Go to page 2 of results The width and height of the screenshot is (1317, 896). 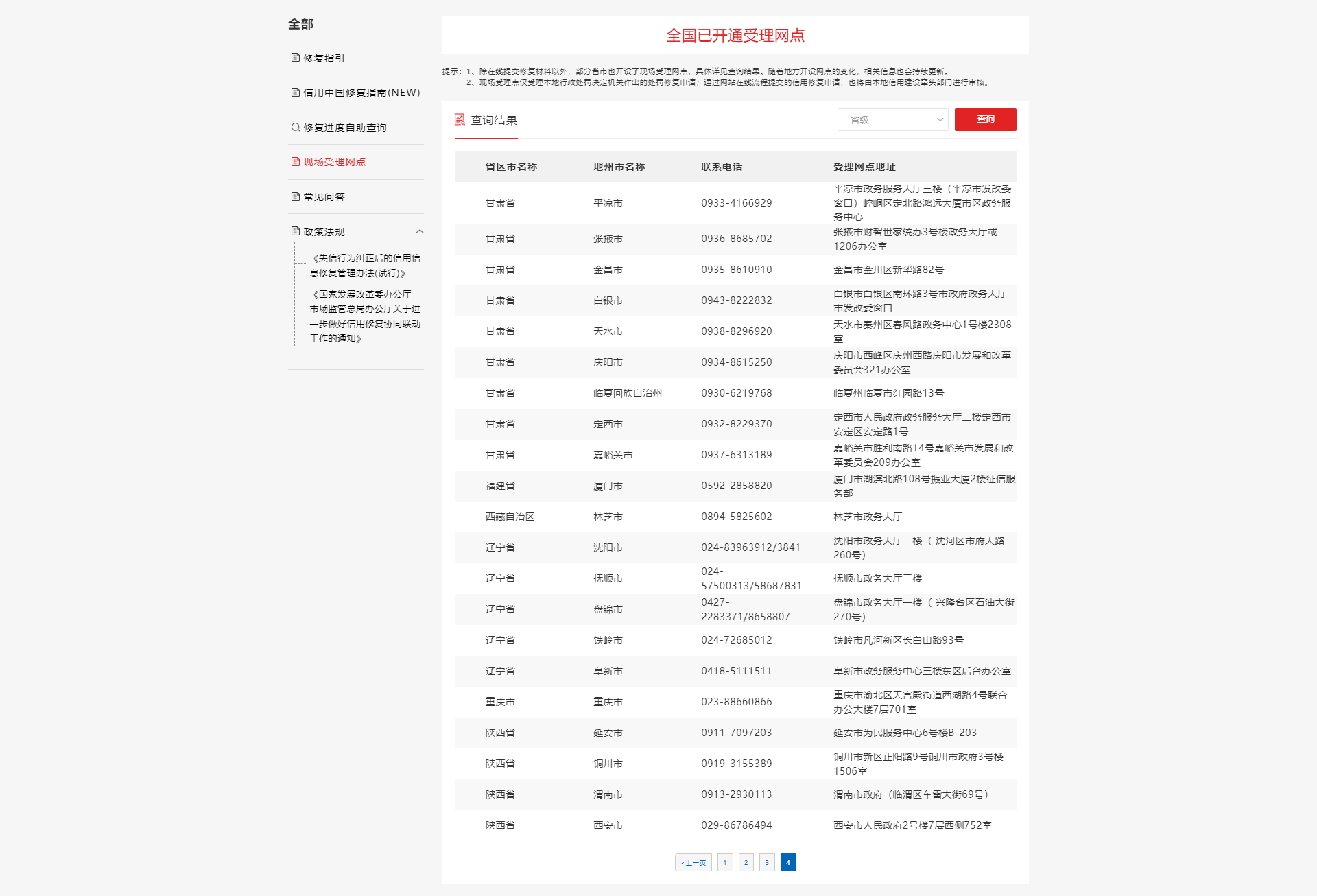click(x=746, y=862)
